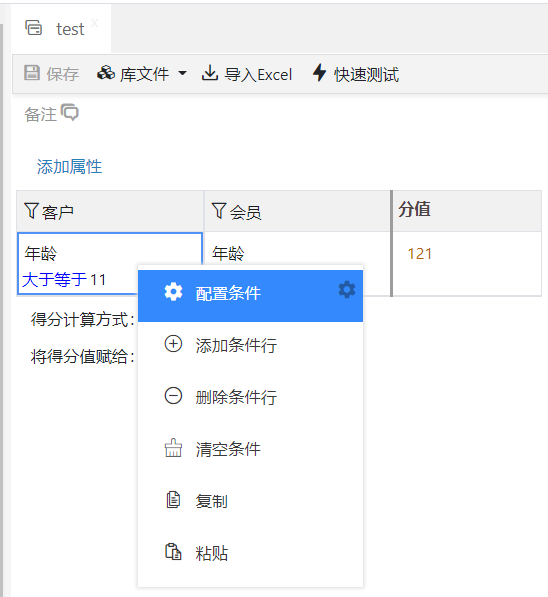548x597 pixels.
Task: Click the import Excel download icon
Action: tap(209, 73)
